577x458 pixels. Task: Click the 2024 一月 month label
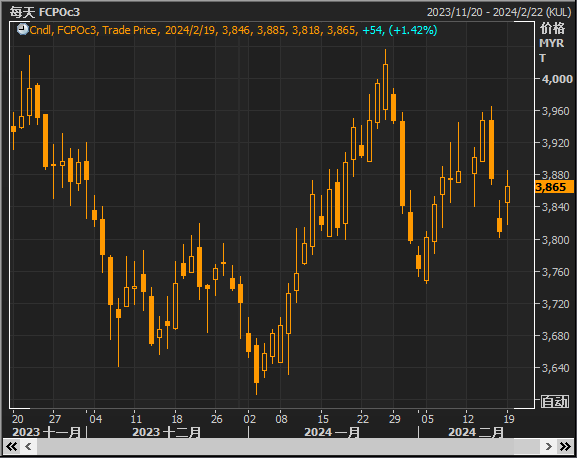coord(332,432)
